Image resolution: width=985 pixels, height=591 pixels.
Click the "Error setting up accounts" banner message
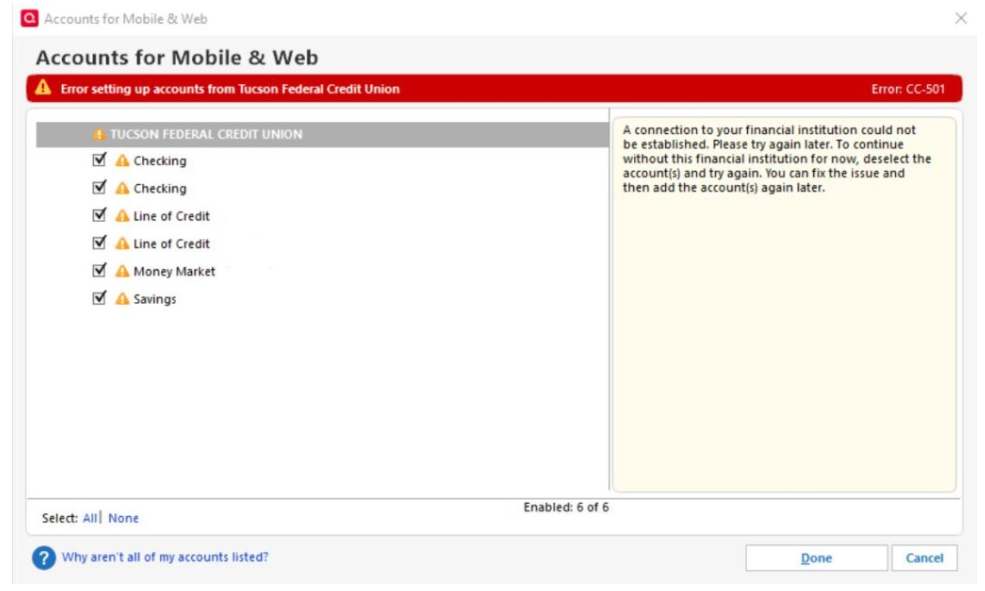[230, 89]
